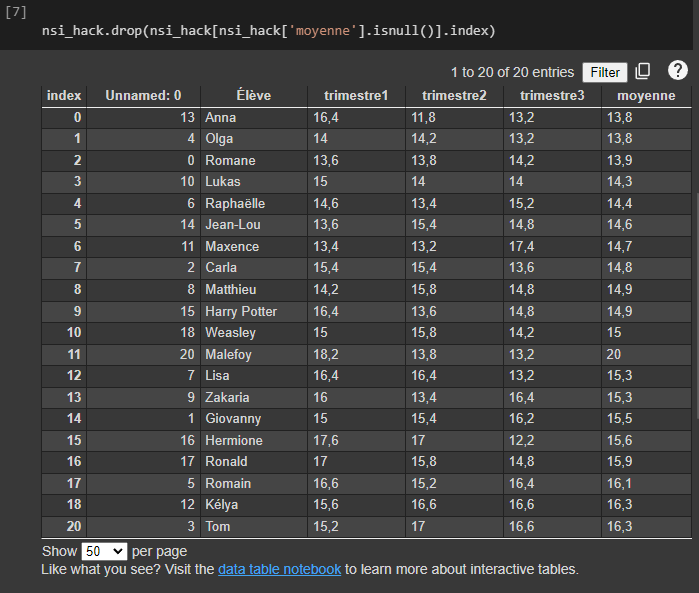The image size is (699, 593).
Task: Sort by the index column header
Action: [64, 96]
